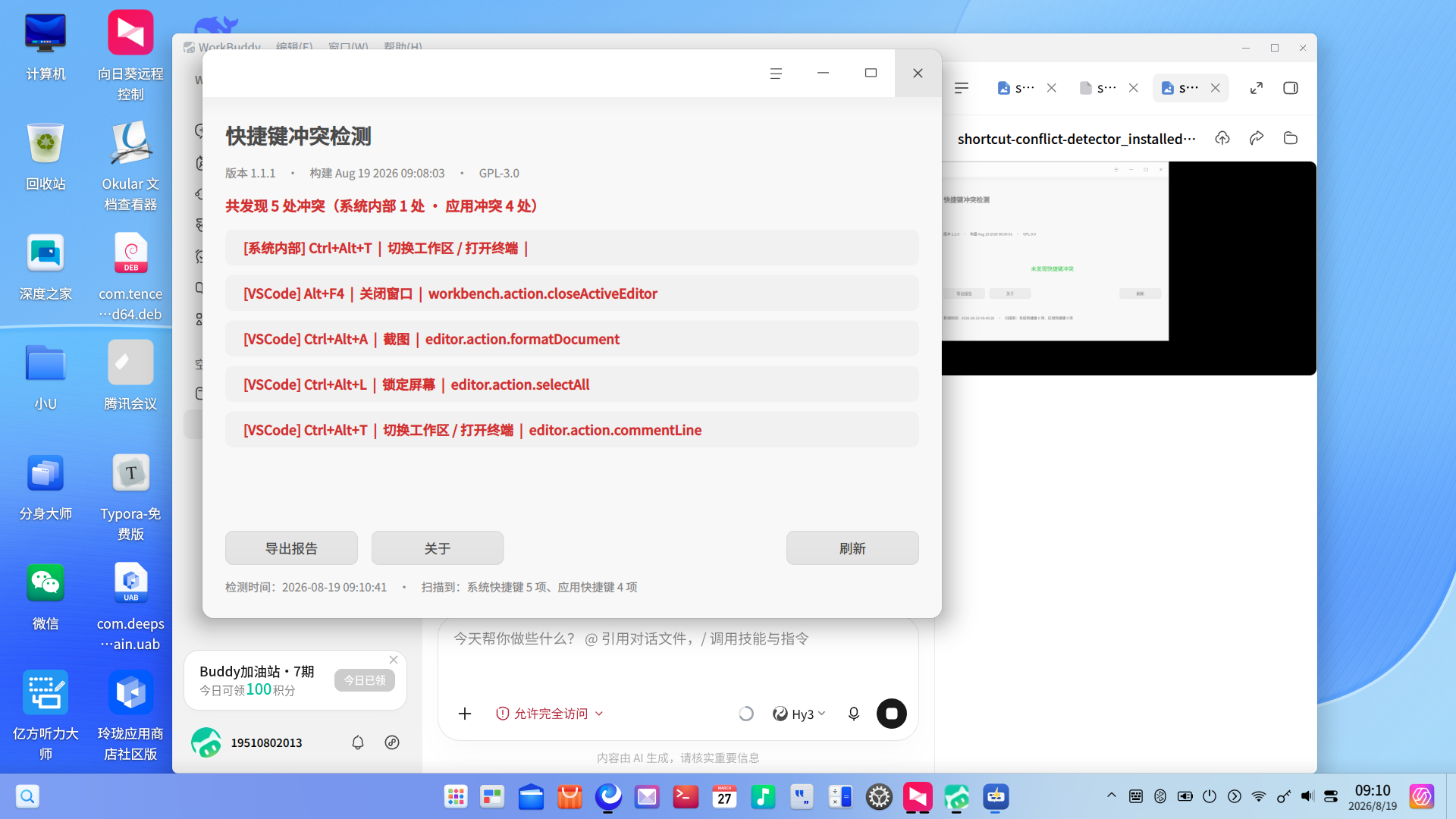Click the 导出报告 button
This screenshot has width=1456, height=819.
coord(291,548)
